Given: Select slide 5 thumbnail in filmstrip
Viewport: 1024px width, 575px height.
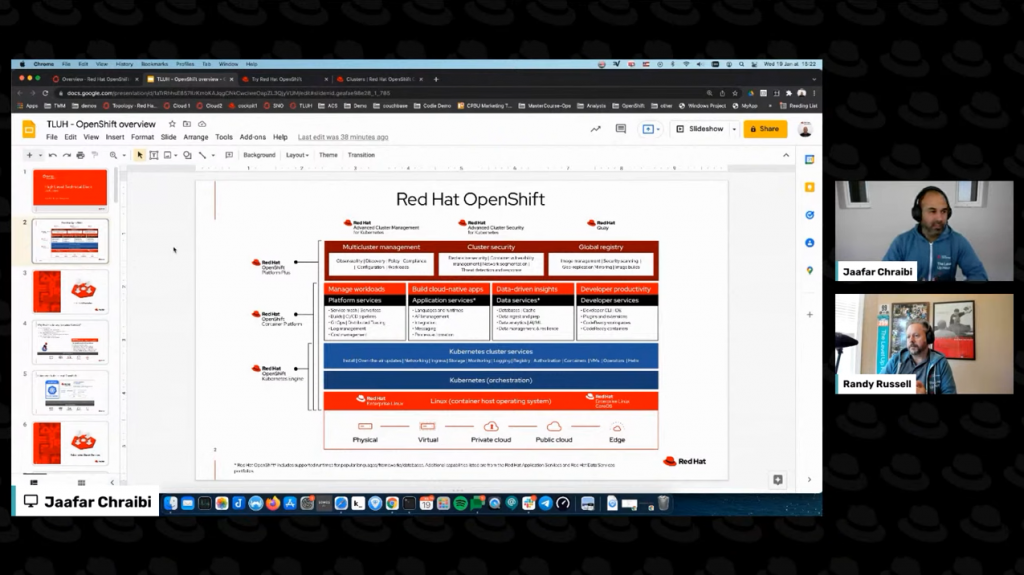Looking at the screenshot, I should click(x=70, y=393).
